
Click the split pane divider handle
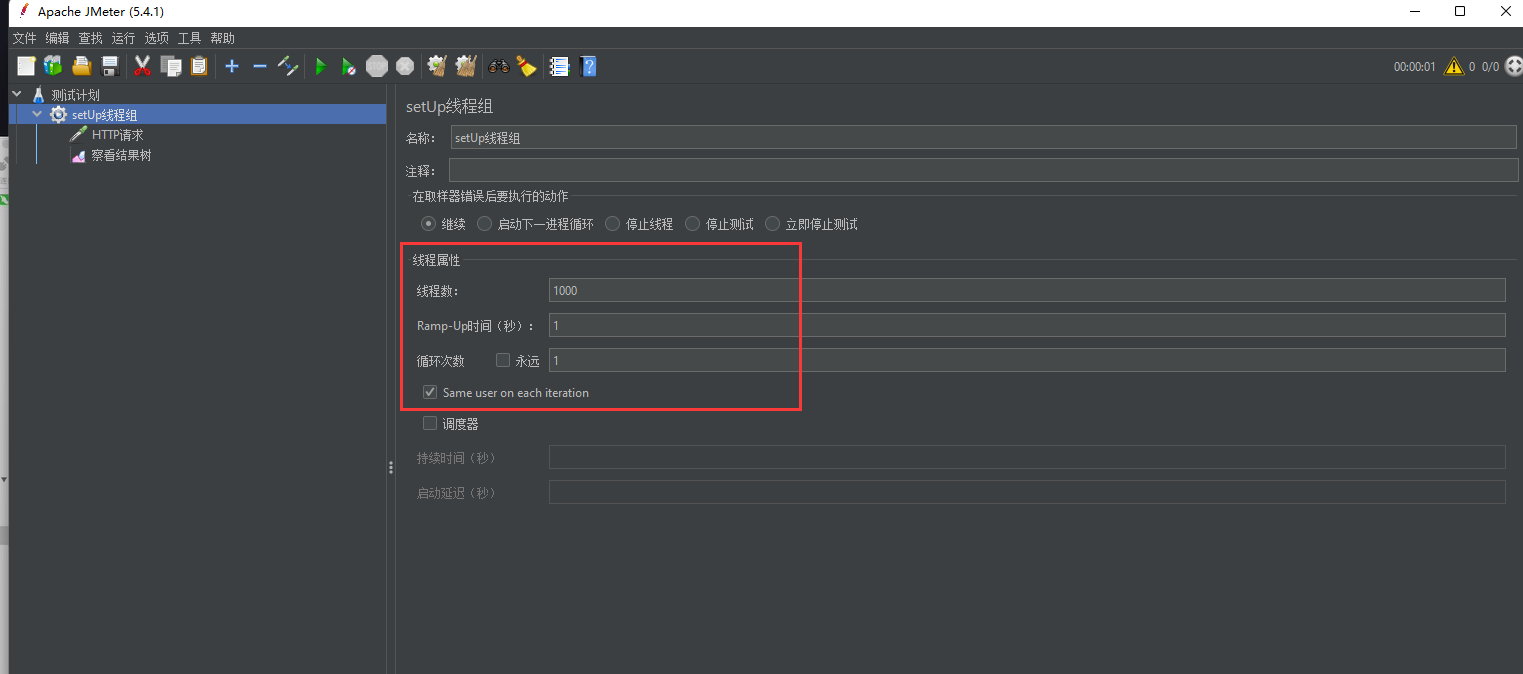pyautogui.click(x=390, y=468)
